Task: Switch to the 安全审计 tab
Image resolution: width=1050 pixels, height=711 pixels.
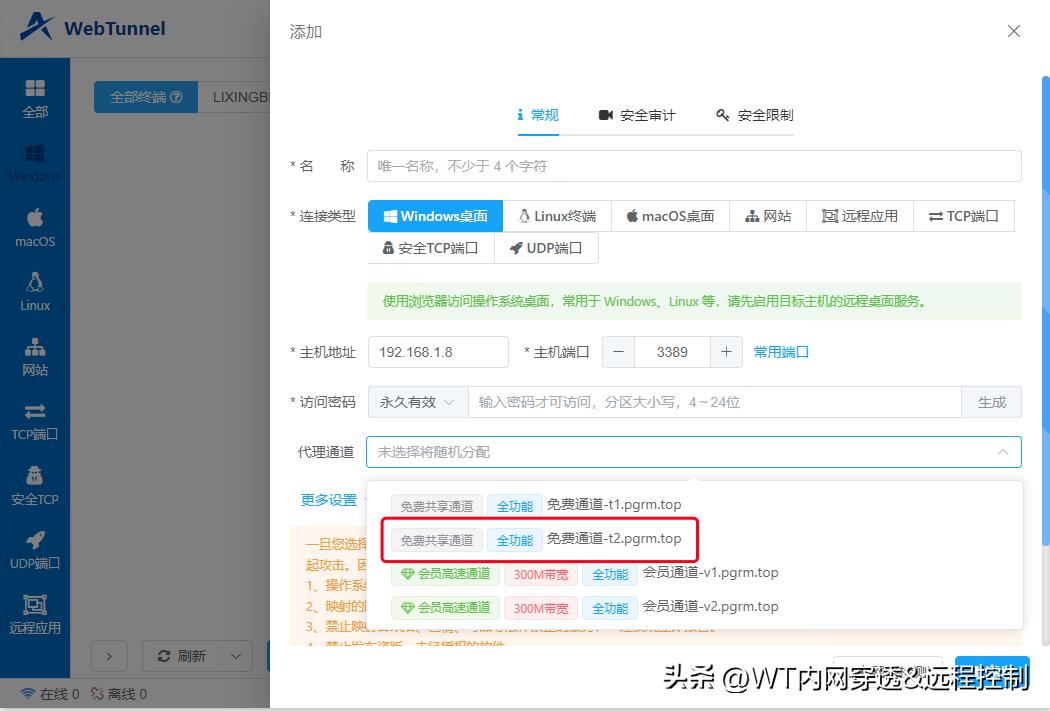Action: click(637, 115)
